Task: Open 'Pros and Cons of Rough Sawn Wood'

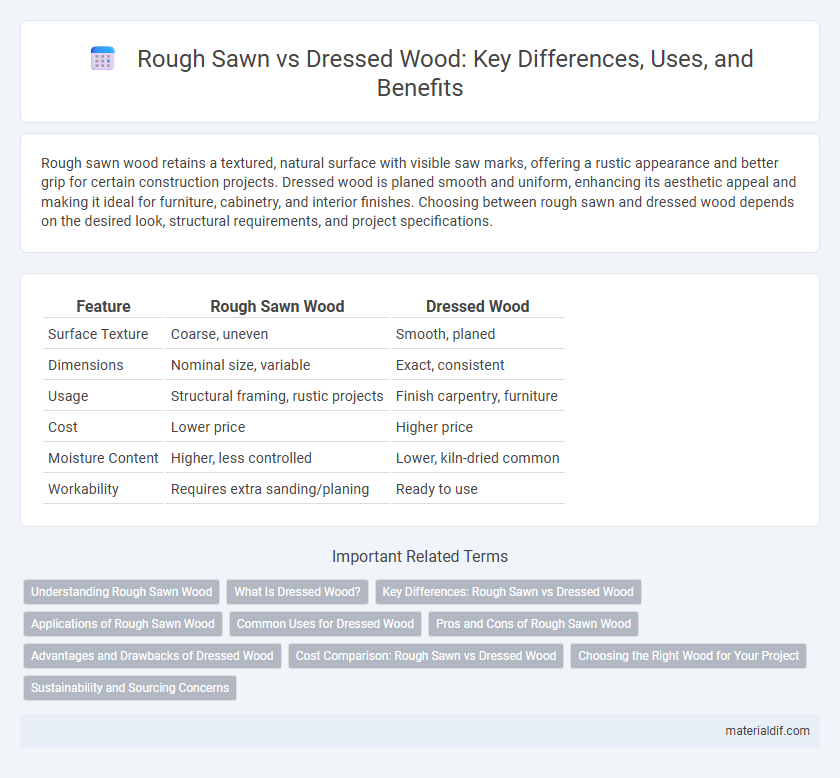Action: point(533,624)
